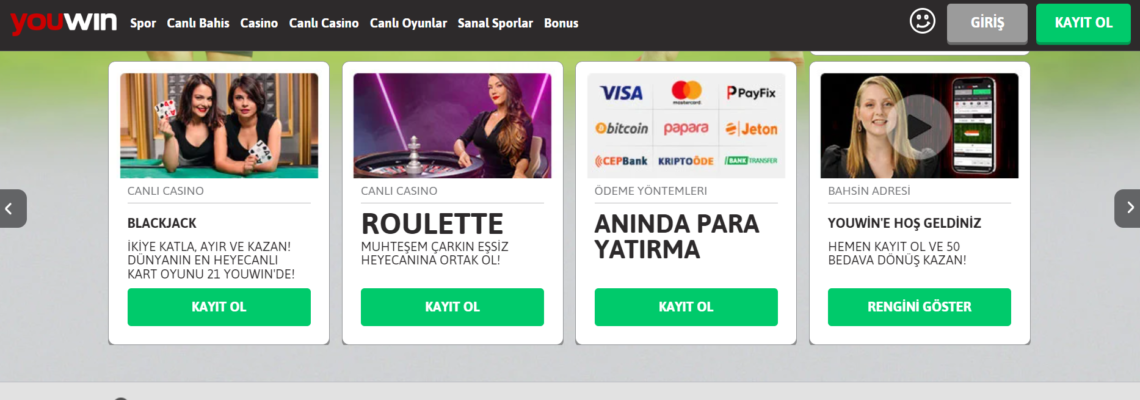
Task: Click the GİRİŞ login button
Action: pos(987,23)
